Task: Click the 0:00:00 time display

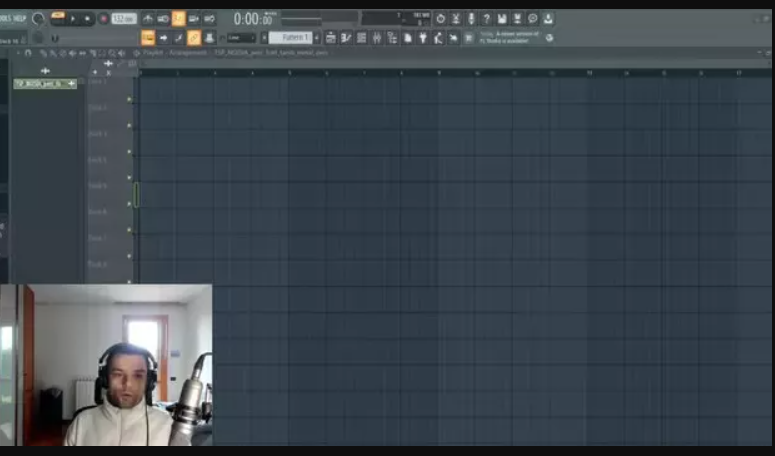Action: coord(253,19)
